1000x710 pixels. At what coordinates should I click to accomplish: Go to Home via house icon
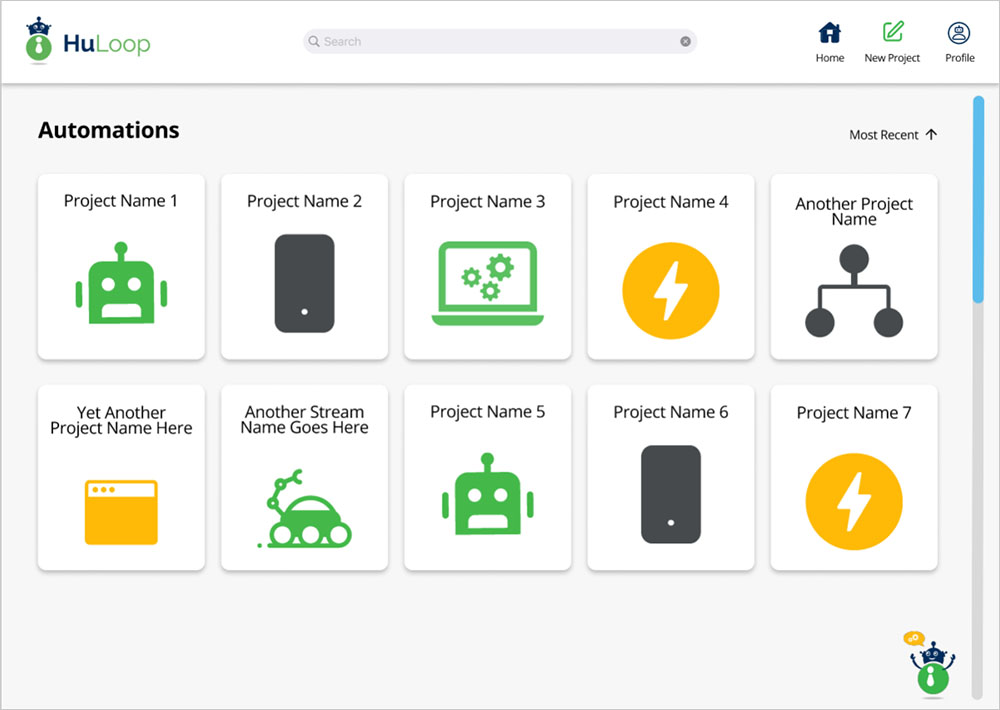[x=829, y=33]
